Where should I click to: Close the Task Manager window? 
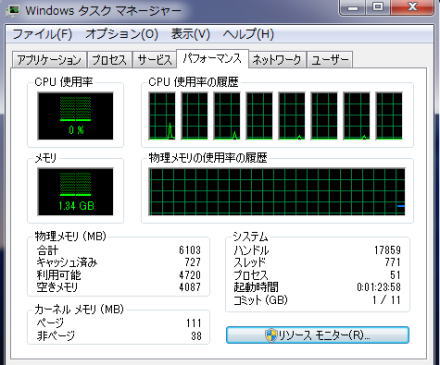click(x=413, y=7)
